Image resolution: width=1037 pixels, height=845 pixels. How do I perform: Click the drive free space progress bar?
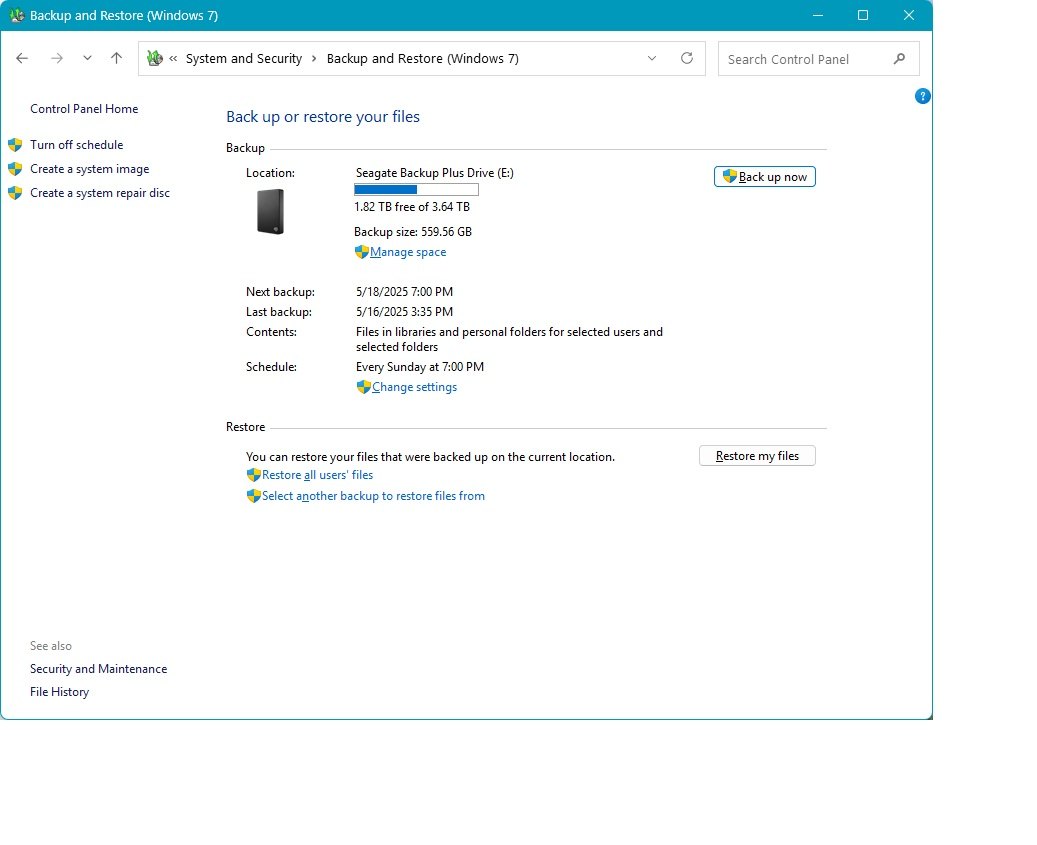415,189
